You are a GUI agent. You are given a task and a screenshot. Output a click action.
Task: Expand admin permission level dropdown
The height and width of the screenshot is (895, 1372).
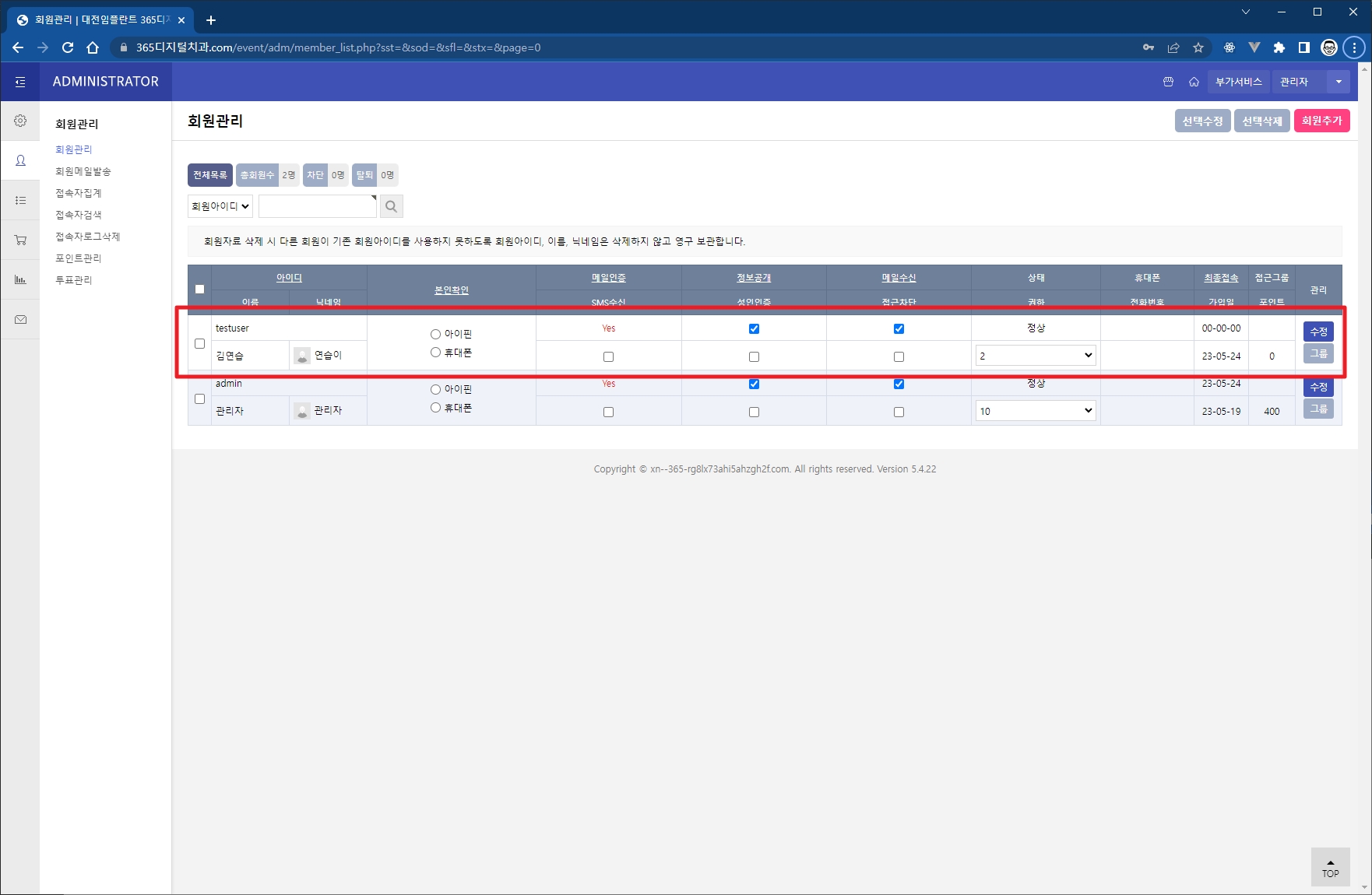coord(1035,411)
